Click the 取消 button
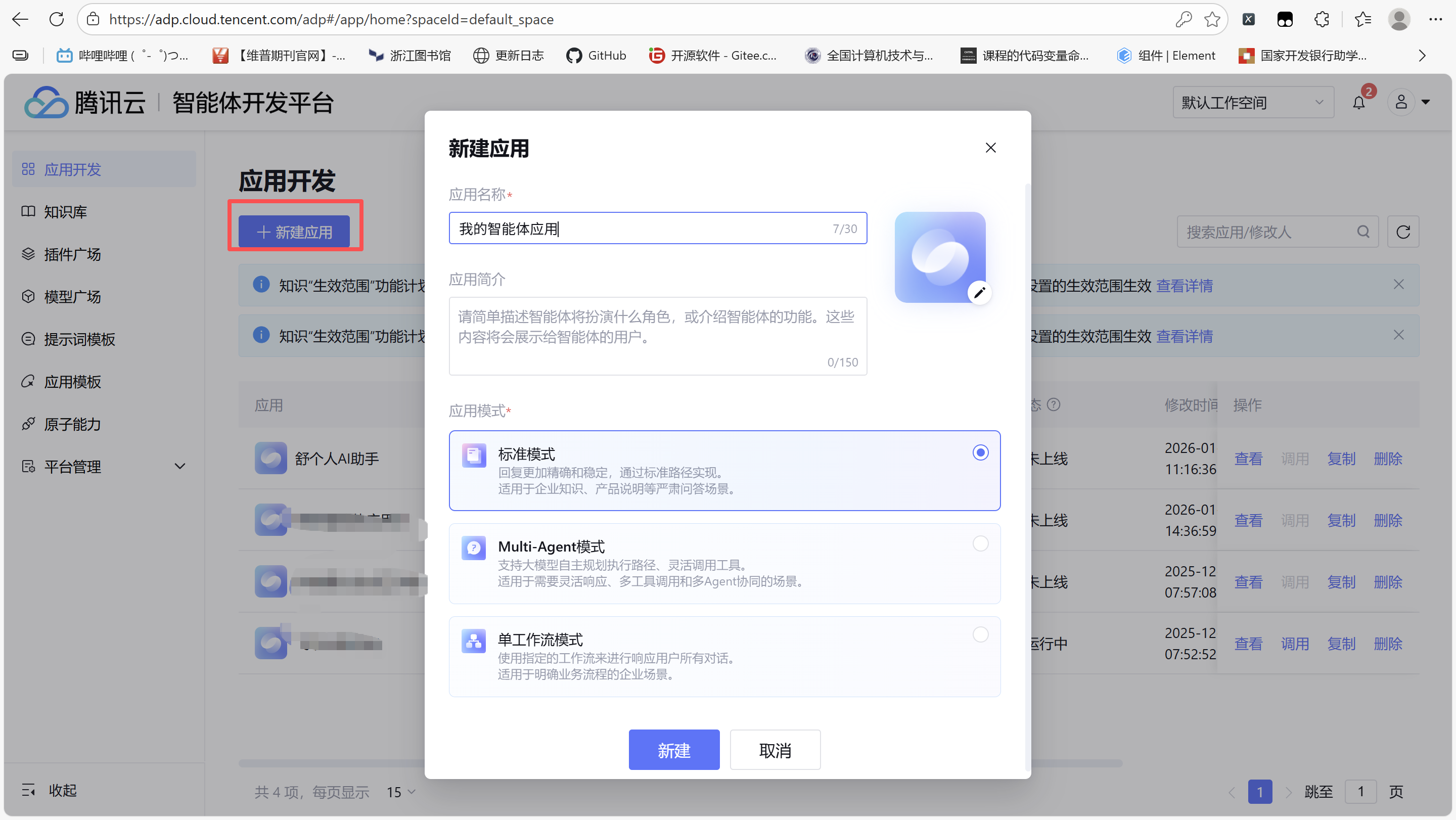The image size is (1456, 820). coord(775,750)
